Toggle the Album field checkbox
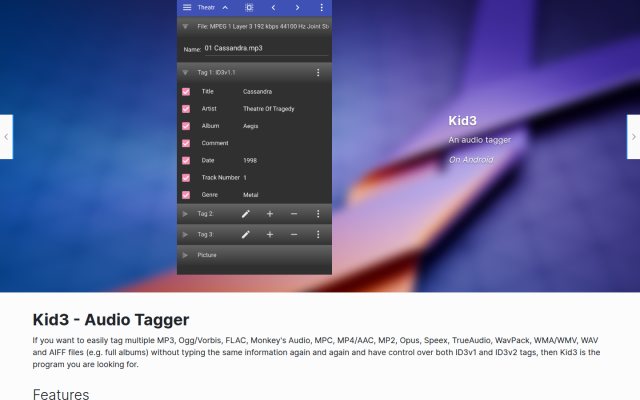Image resolution: width=640 pixels, height=400 pixels. pos(186,126)
